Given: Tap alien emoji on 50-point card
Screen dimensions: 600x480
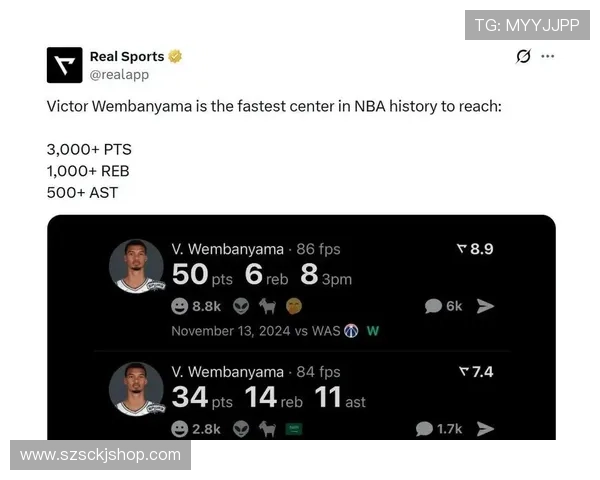Looking at the screenshot, I should [x=241, y=306].
